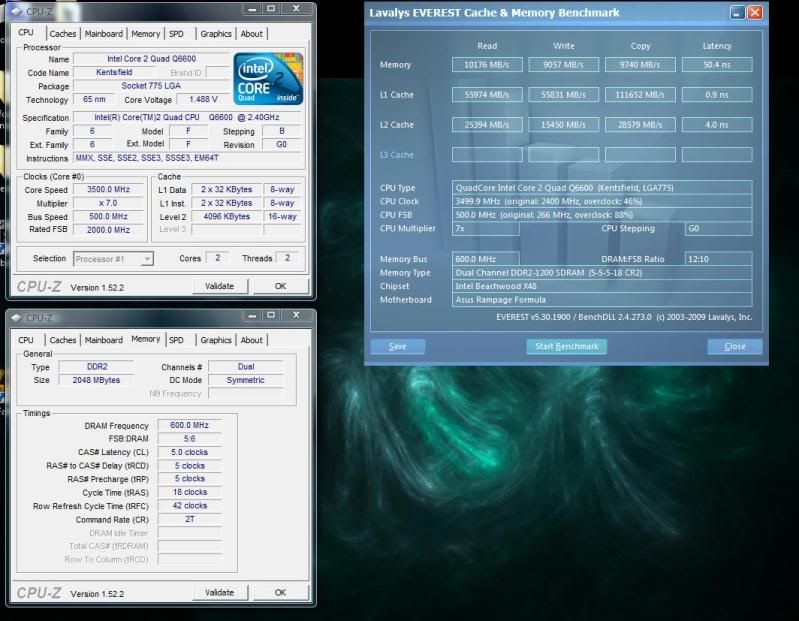Open the Mainboard tab in top CPU-Z window

tap(103, 34)
